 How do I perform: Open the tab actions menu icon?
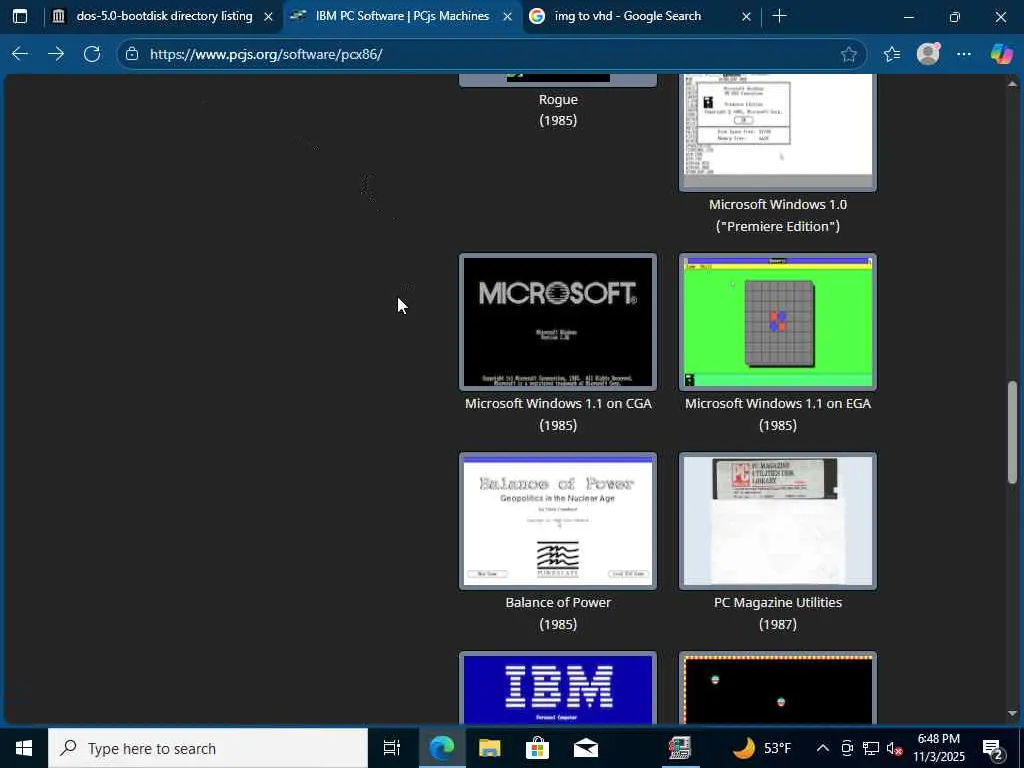click(20, 16)
